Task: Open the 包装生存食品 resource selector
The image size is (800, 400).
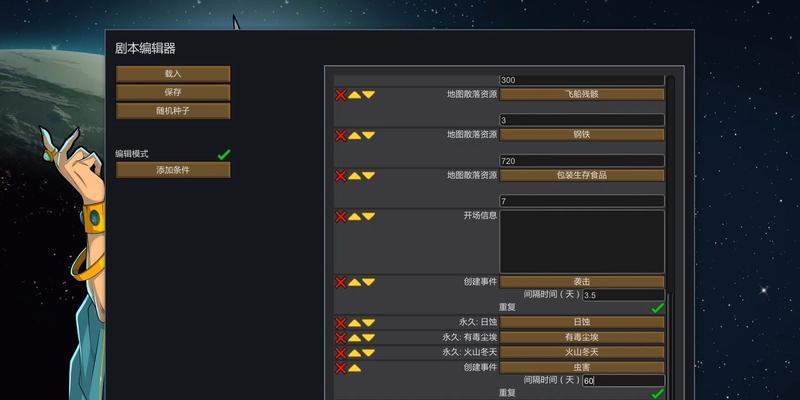Action: tap(582, 175)
